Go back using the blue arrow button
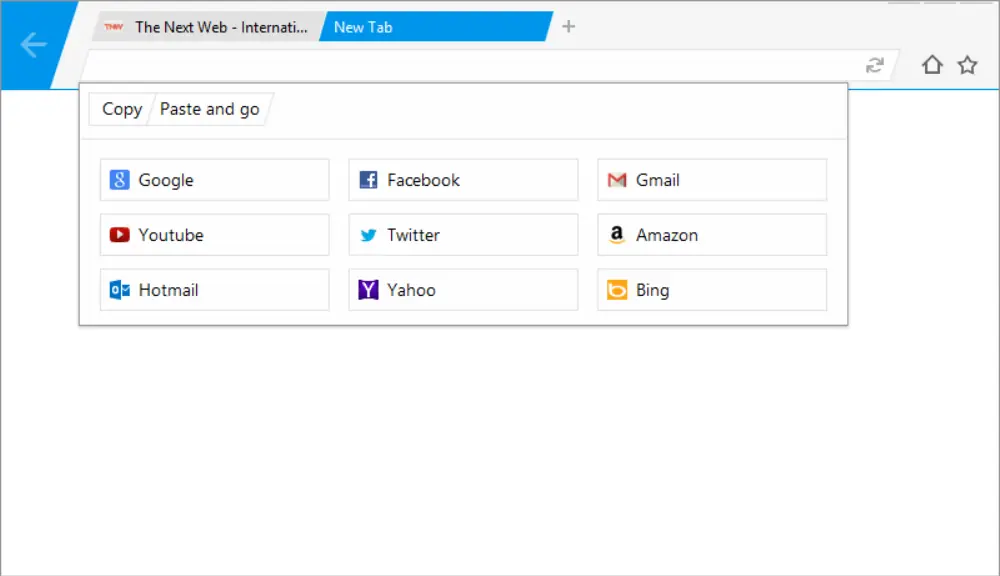 click(33, 45)
